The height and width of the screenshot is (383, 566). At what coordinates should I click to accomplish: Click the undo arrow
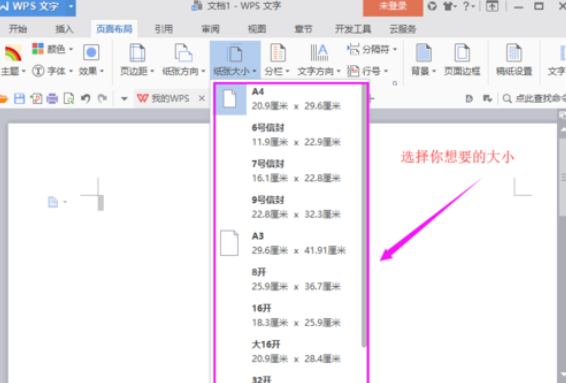pyautogui.click(x=86, y=98)
